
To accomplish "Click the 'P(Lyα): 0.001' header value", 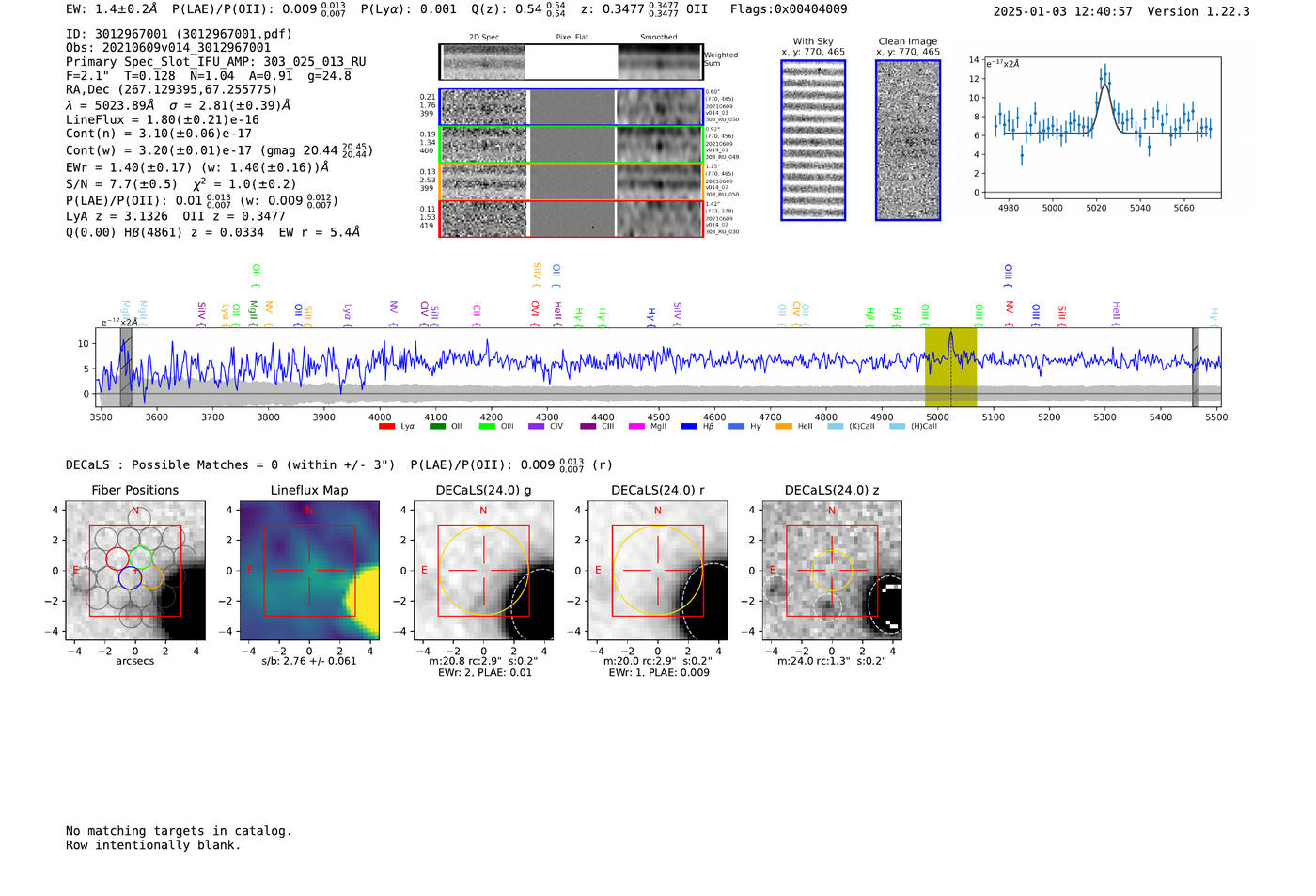I will click(408, 9).
